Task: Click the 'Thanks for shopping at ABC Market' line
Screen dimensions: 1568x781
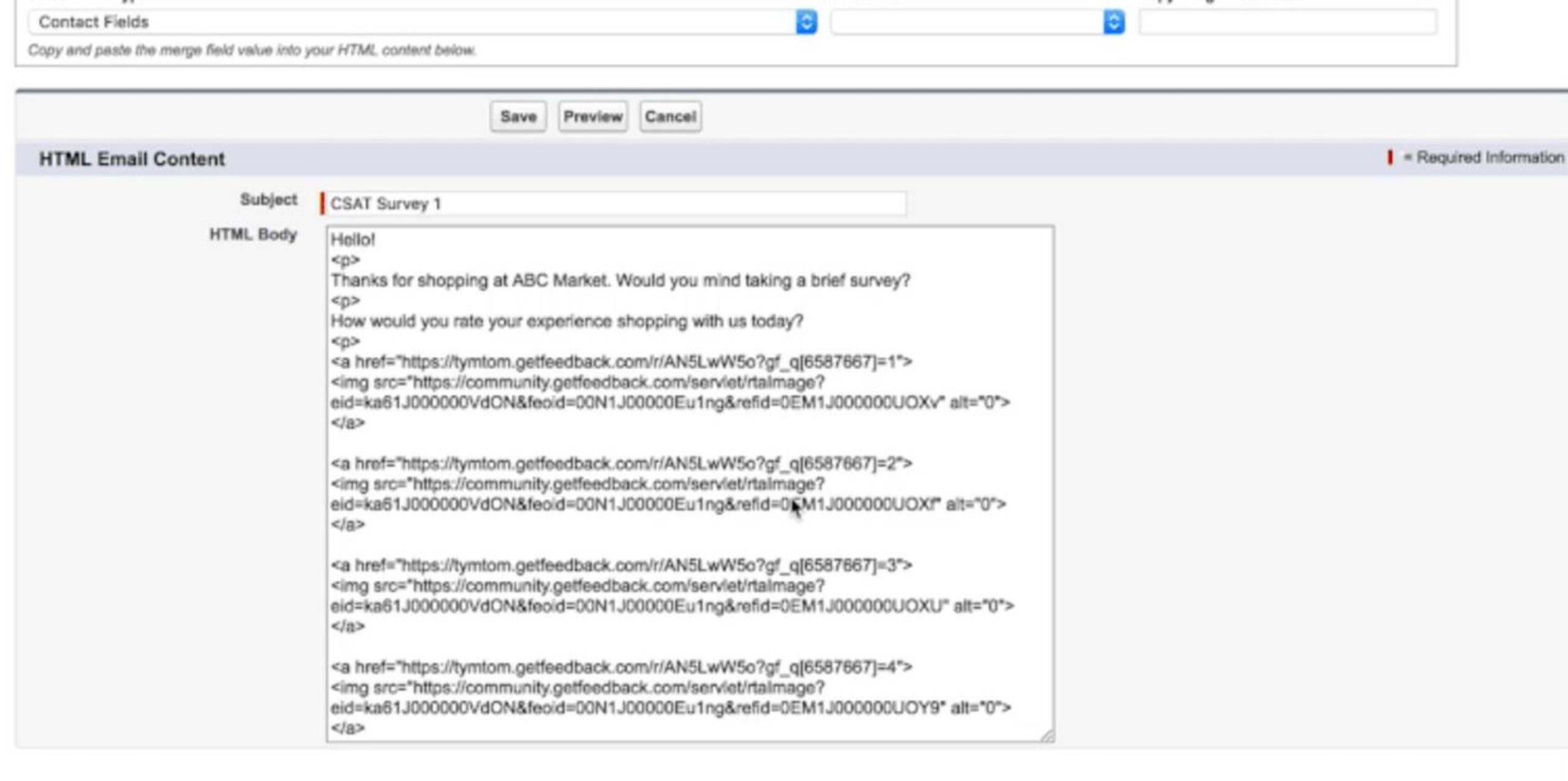Action: point(620,281)
